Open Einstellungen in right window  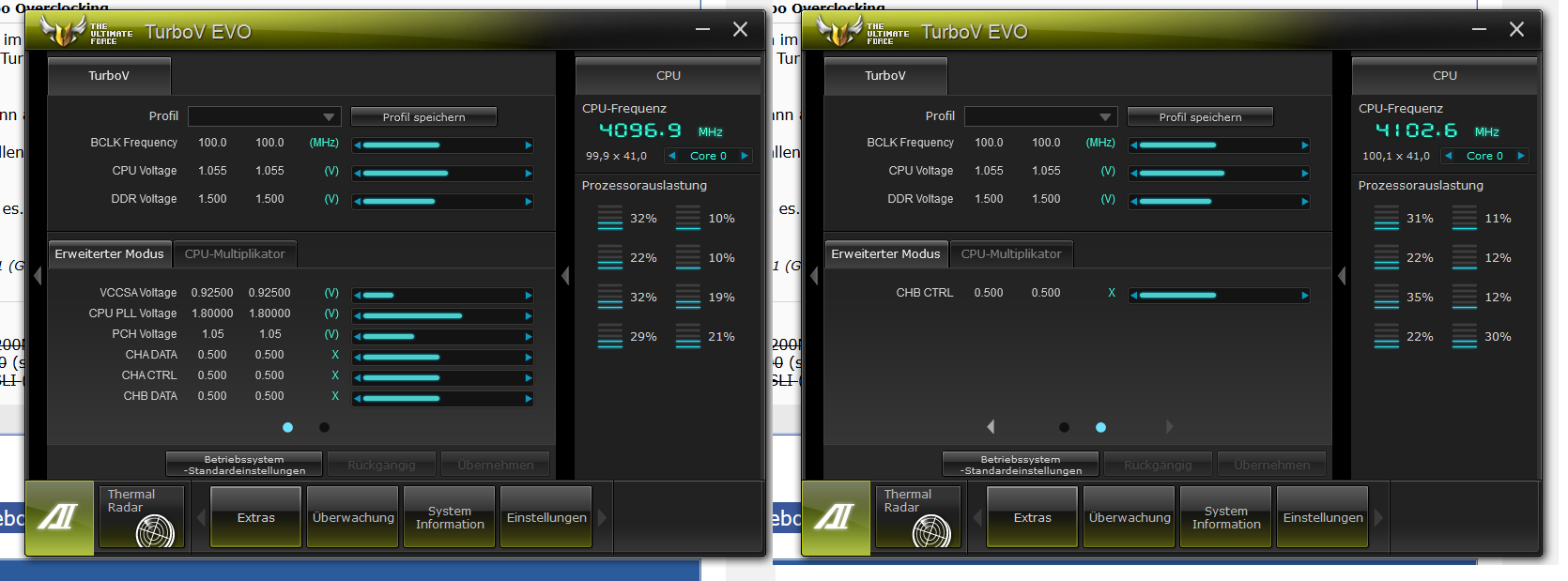pyautogui.click(x=1323, y=517)
